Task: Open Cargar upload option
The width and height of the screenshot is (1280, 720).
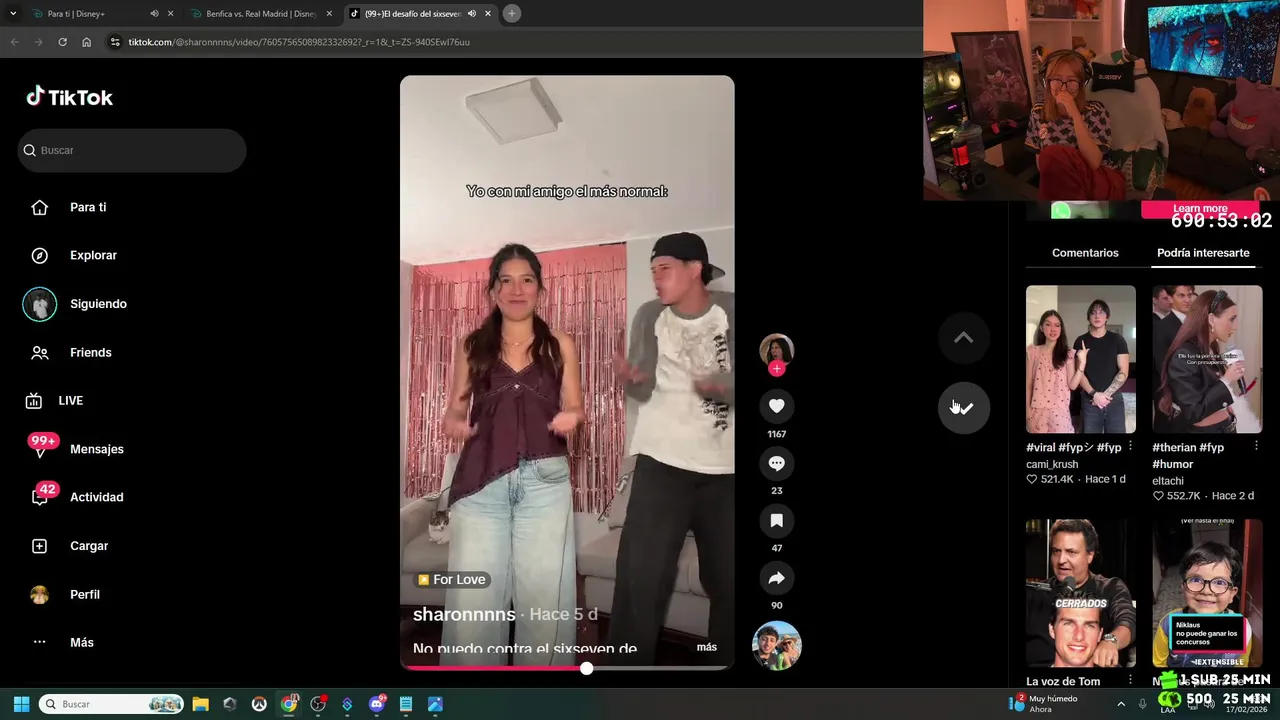Action: 88,546
